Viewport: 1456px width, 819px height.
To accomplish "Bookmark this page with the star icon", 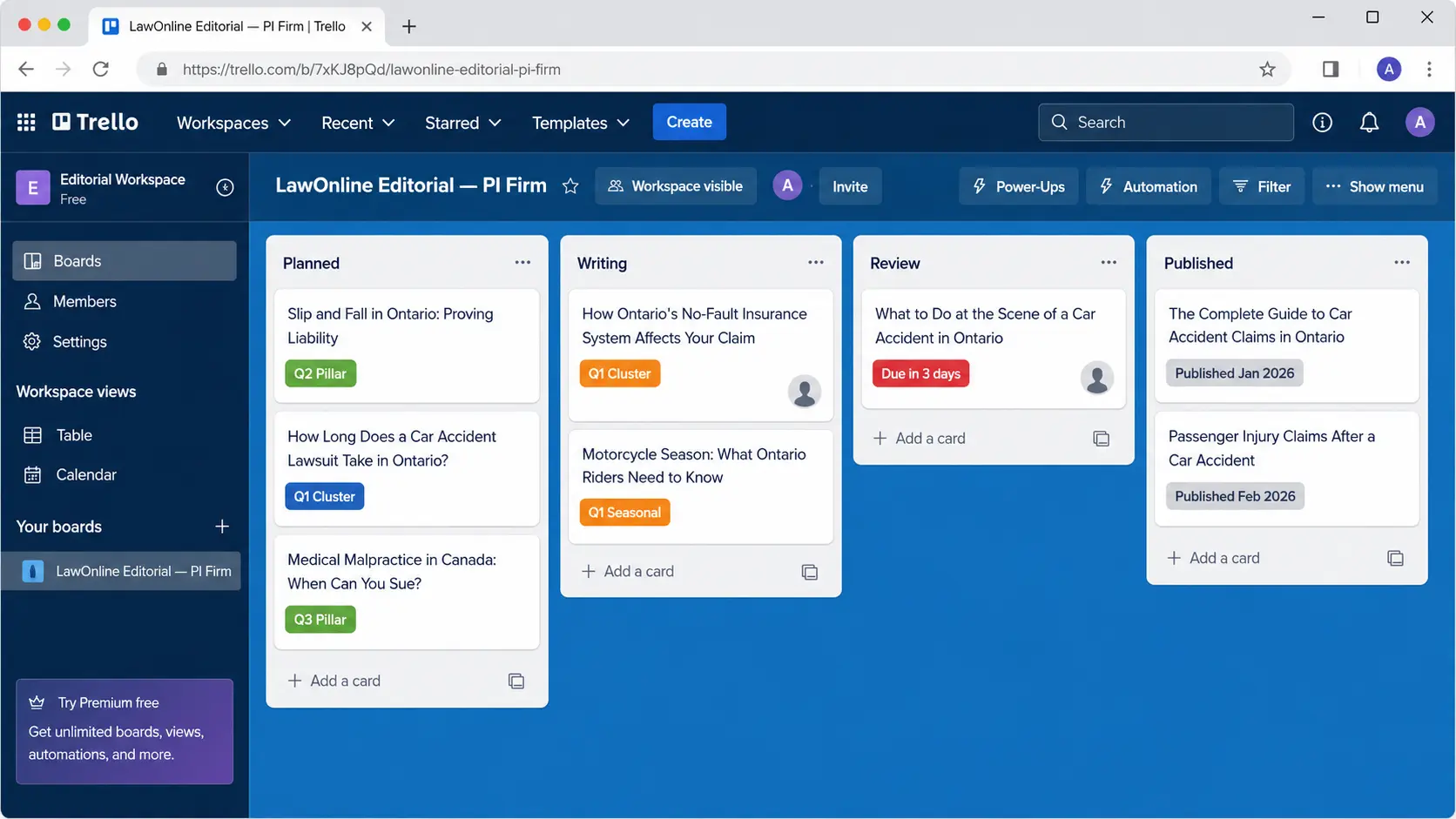I will click(1267, 70).
